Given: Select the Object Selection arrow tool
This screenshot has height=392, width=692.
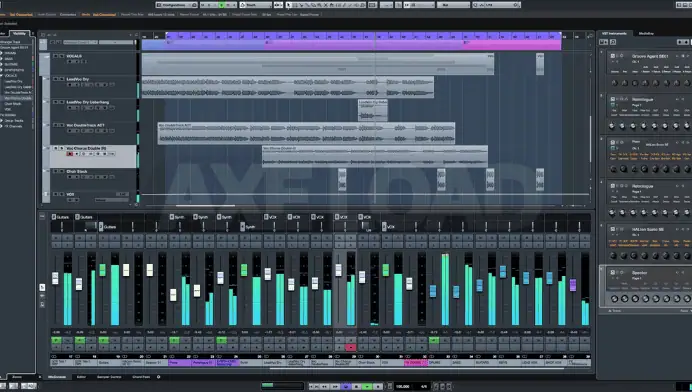Looking at the screenshot, I should coord(289,5).
